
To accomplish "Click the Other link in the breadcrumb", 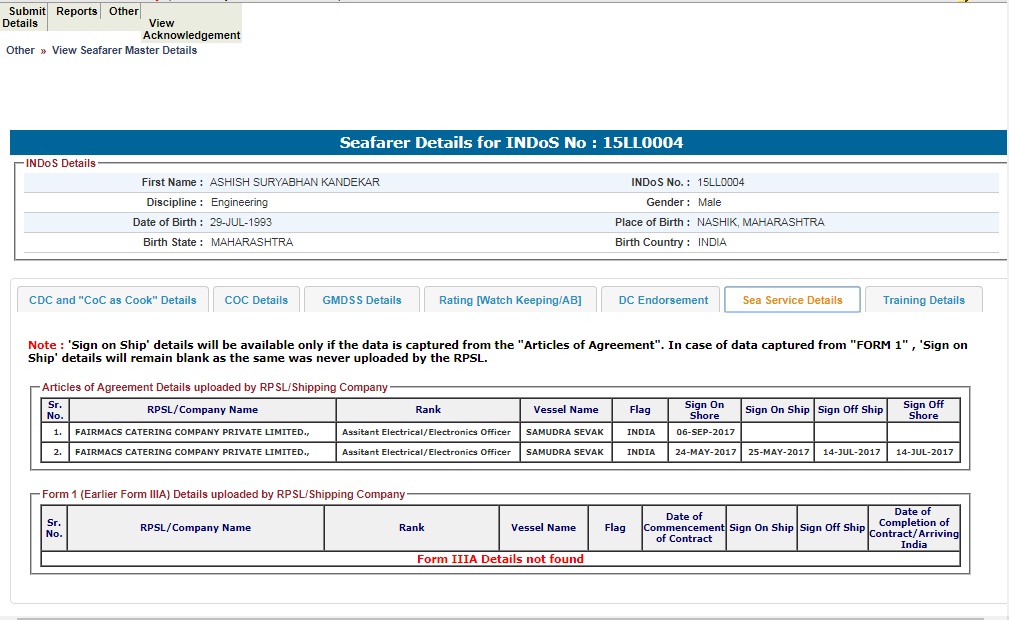I will pyautogui.click(x=20, y=50).
